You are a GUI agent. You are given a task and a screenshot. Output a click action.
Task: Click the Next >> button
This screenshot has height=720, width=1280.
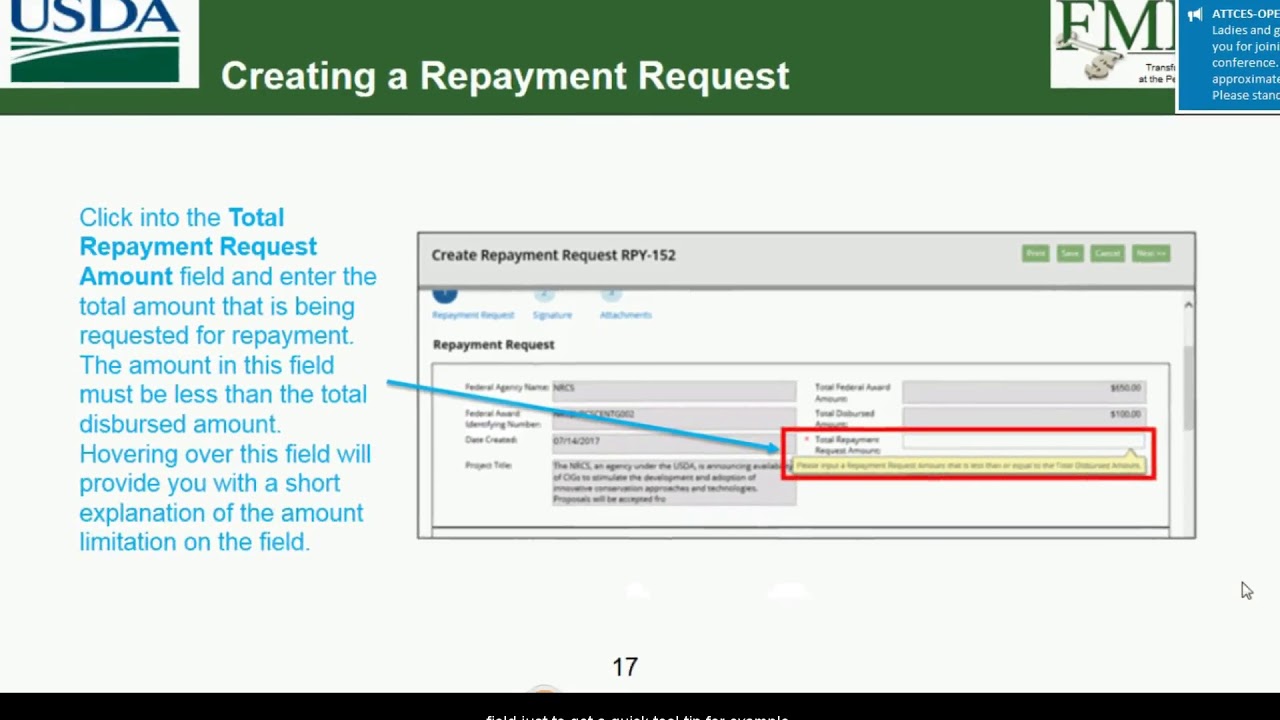(x=1151, y=254)
